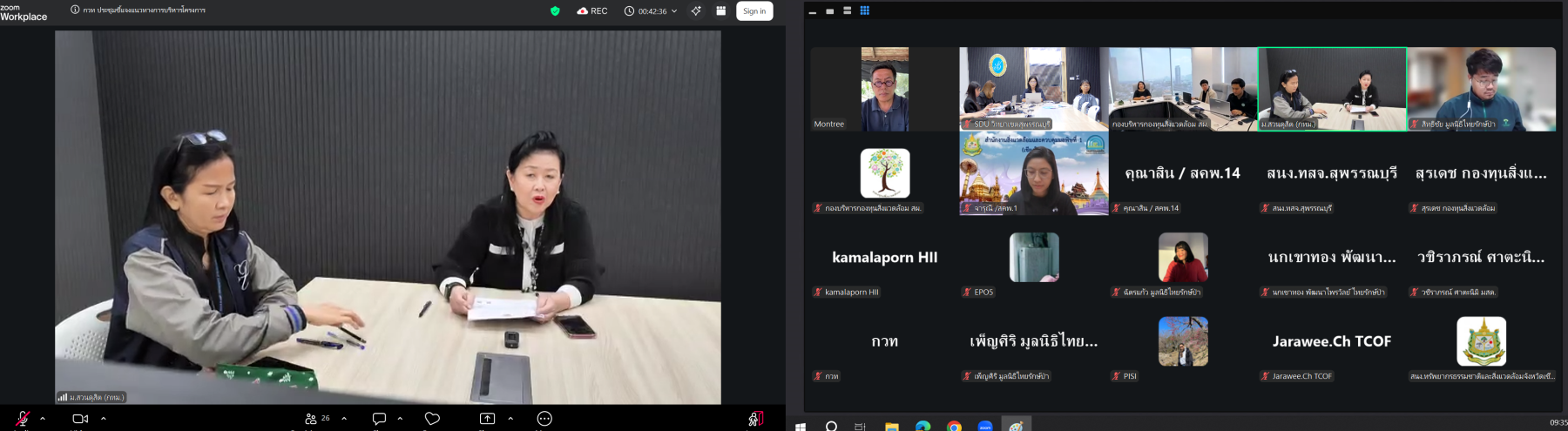Click the leave meeting icon
Viewport: 1568px width, 431px height.
coord(755,419)
